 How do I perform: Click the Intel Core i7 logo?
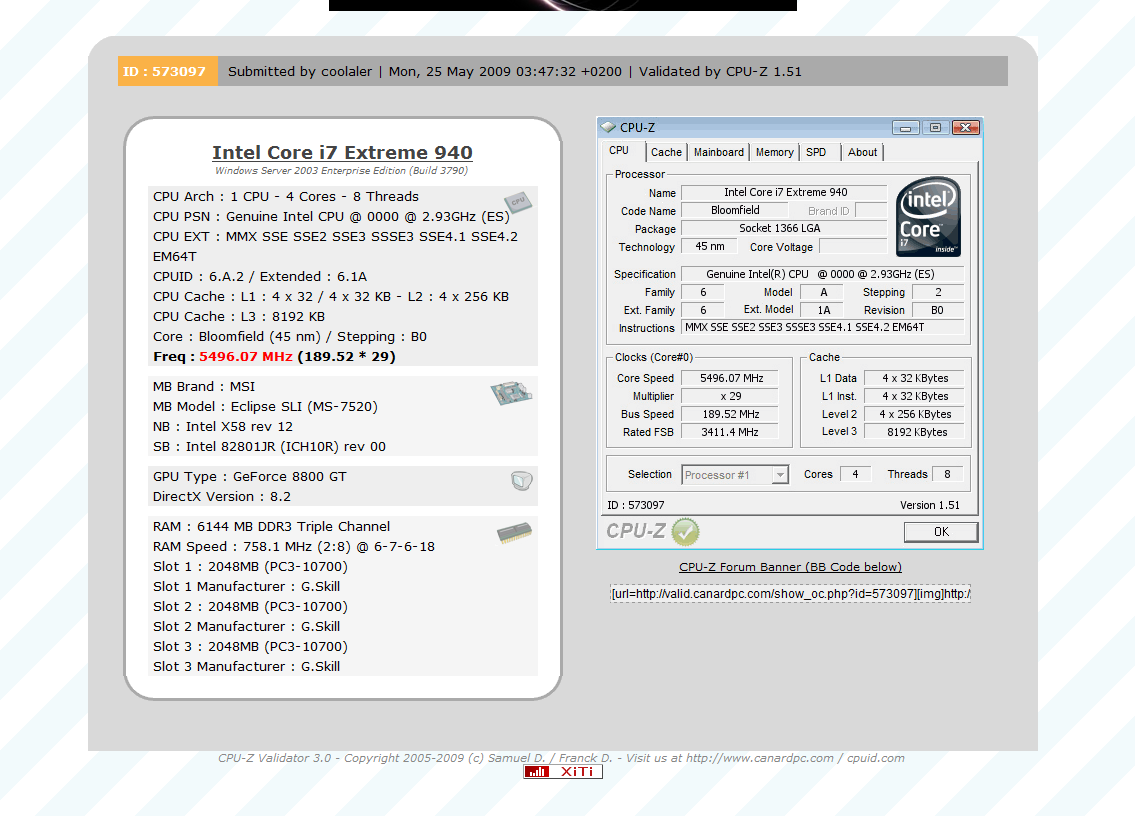[x=928, y=216]
